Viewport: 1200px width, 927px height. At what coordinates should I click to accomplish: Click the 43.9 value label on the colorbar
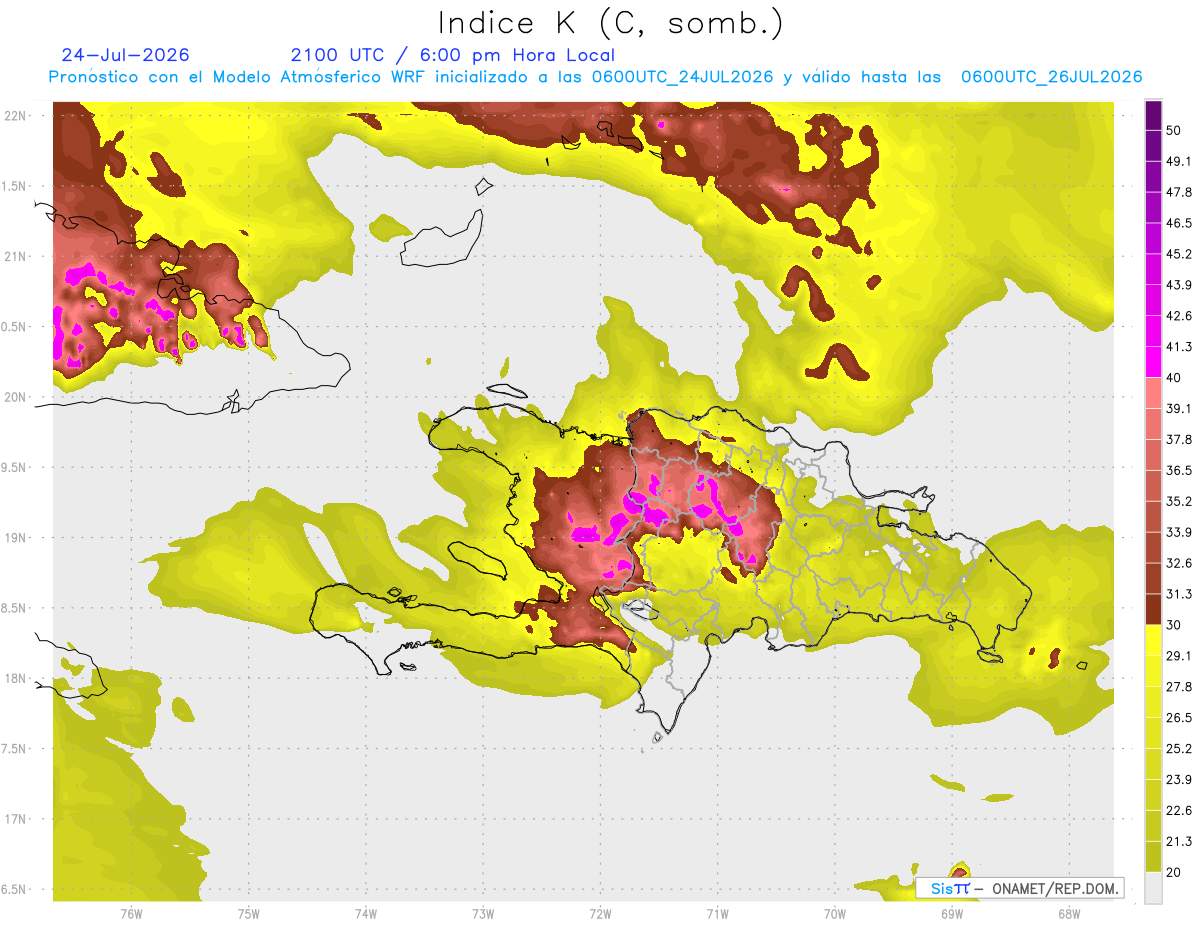[1179, 285]
